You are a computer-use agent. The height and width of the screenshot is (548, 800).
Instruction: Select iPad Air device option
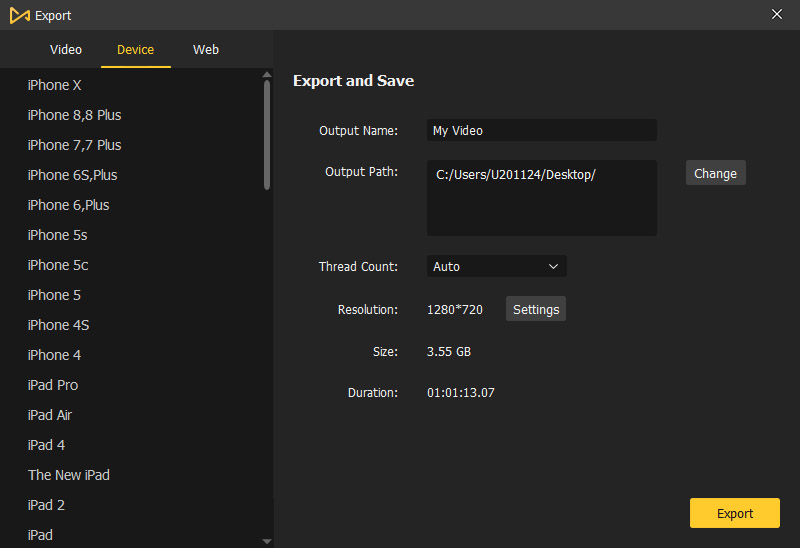[x=50, y=415]
